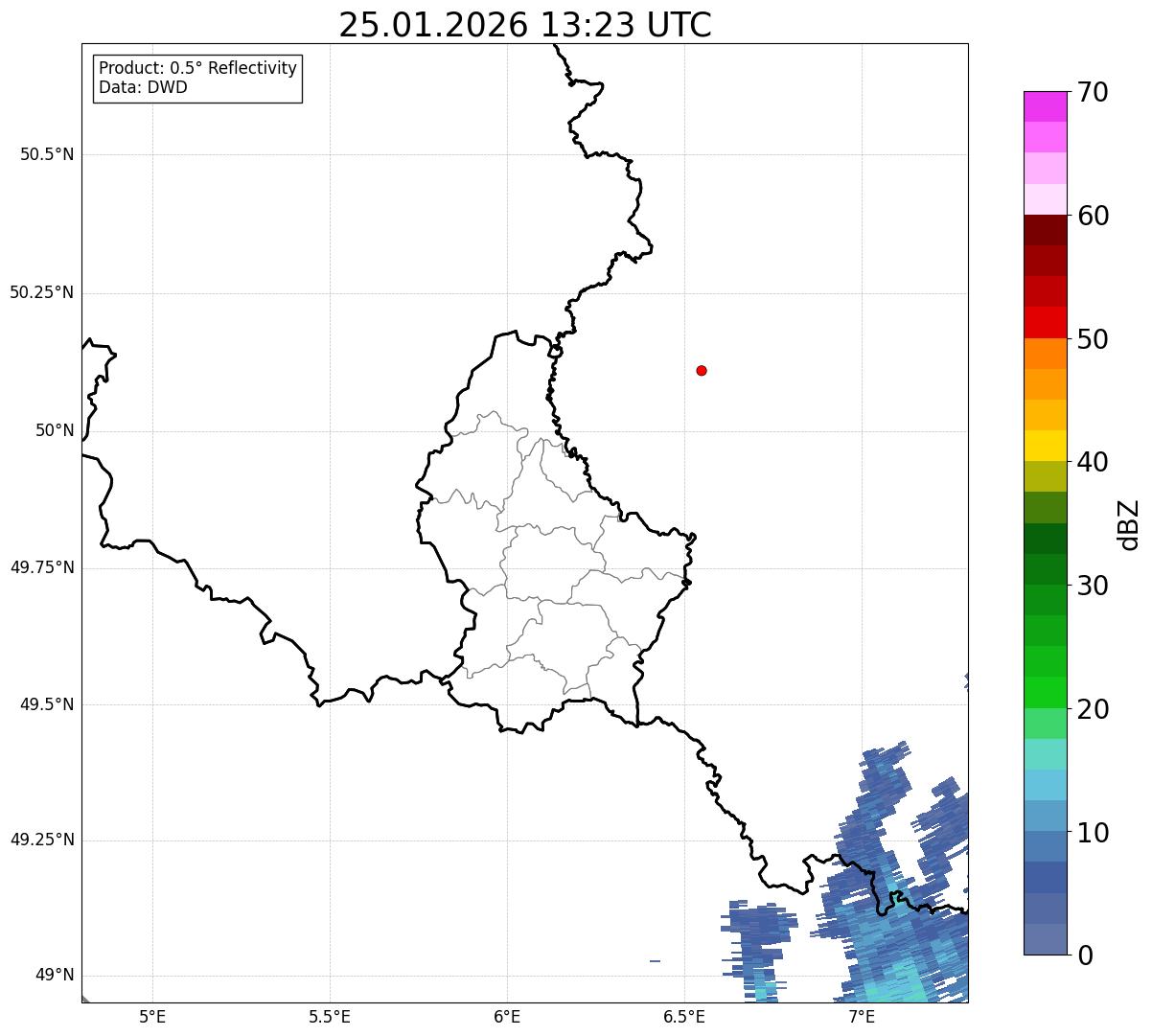Image resolution: width=1152 pixels, height=1036 pixels.
Task: Click the 50.5°N latitude label
Action: (47, 154)
